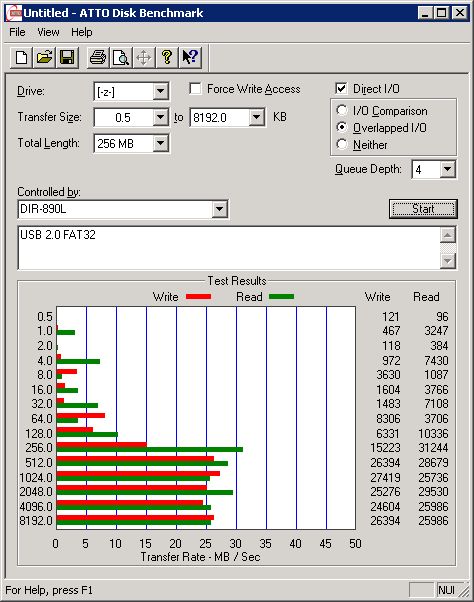Click the Start button

423,209
